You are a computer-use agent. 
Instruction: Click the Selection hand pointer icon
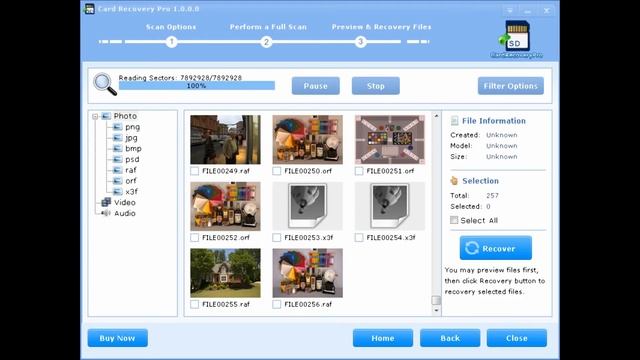point(454,180)
